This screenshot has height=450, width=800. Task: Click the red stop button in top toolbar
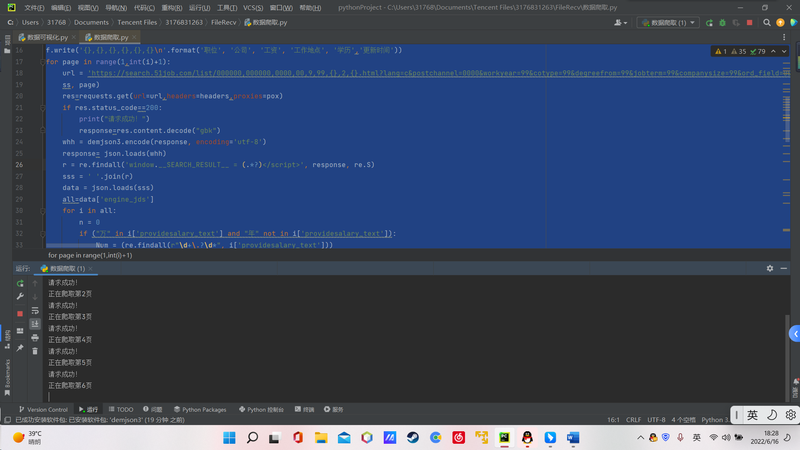pos(749,22)
